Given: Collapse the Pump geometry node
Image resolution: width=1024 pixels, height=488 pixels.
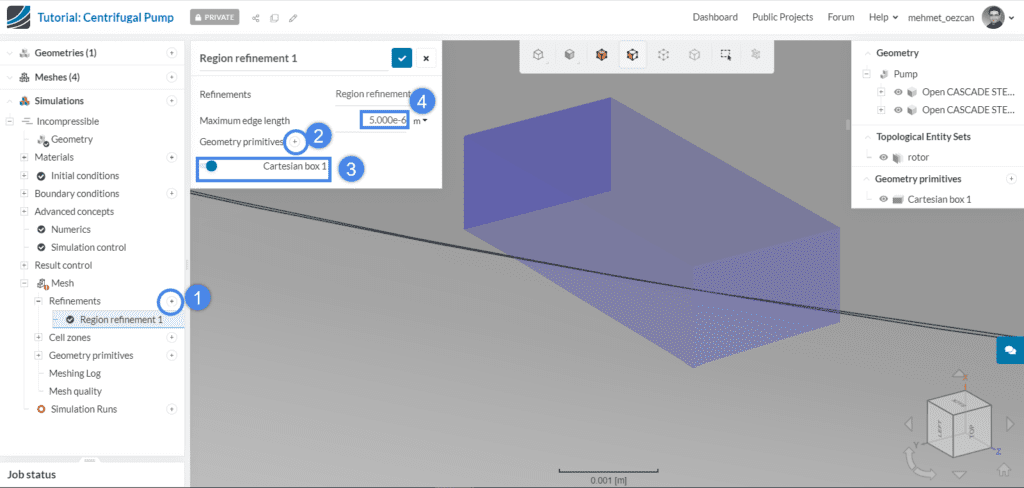Looking at the screenshot, I should tap(867, 74).
